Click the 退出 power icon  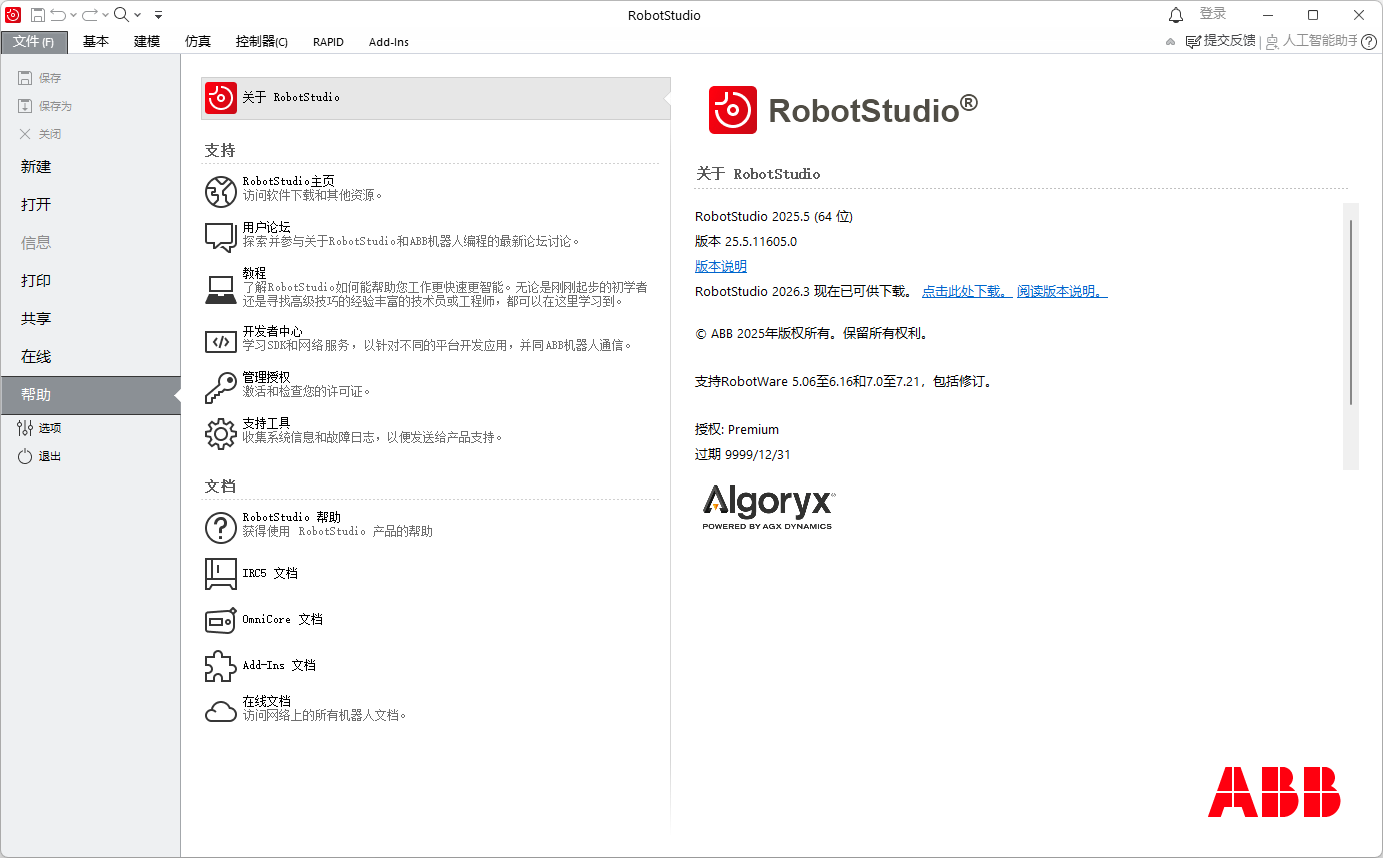25,456
